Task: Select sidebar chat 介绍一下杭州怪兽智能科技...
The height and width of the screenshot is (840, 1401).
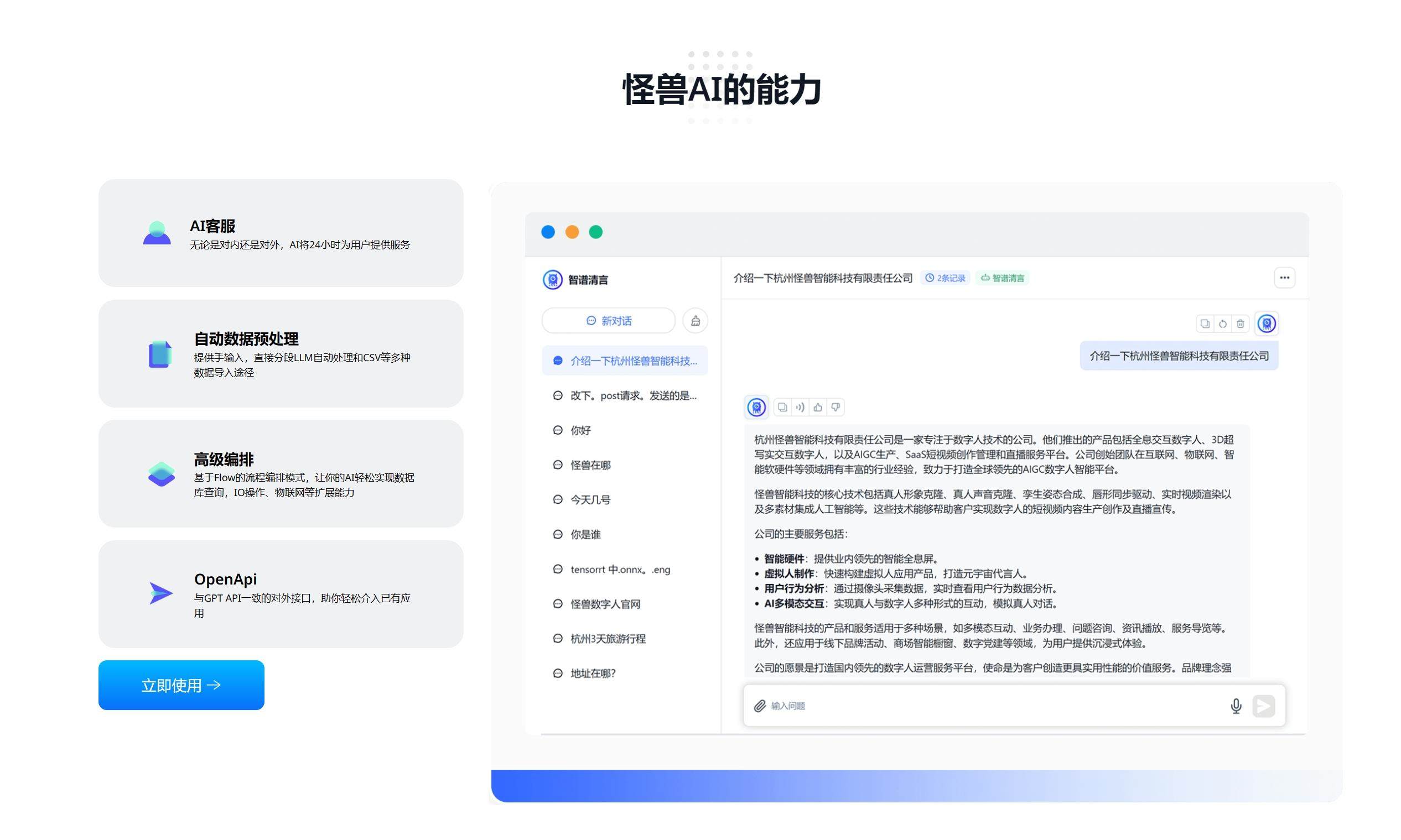Action: [625, 361]
